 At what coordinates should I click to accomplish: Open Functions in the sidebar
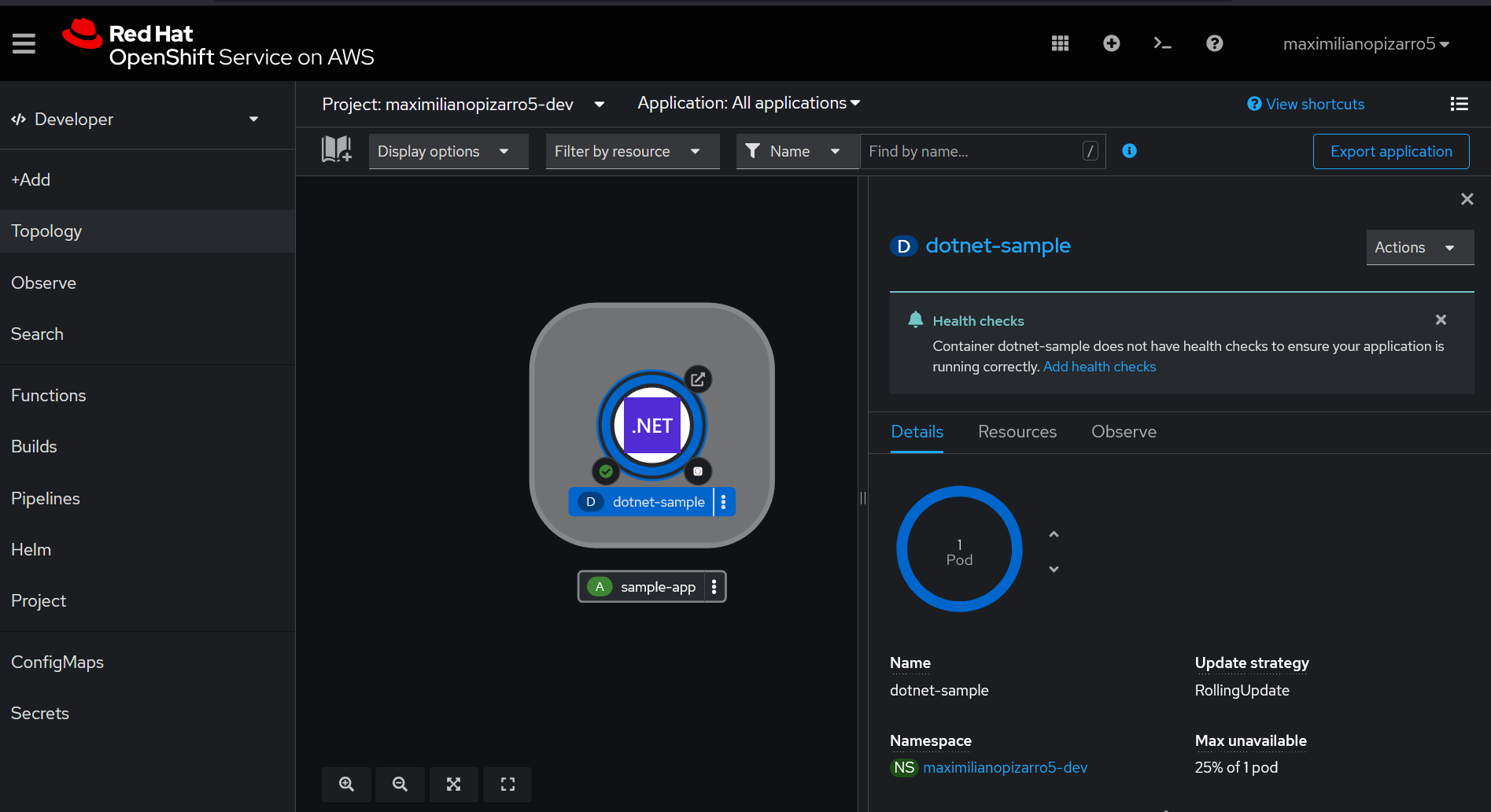pyautogui.click(x=147, y=395)
